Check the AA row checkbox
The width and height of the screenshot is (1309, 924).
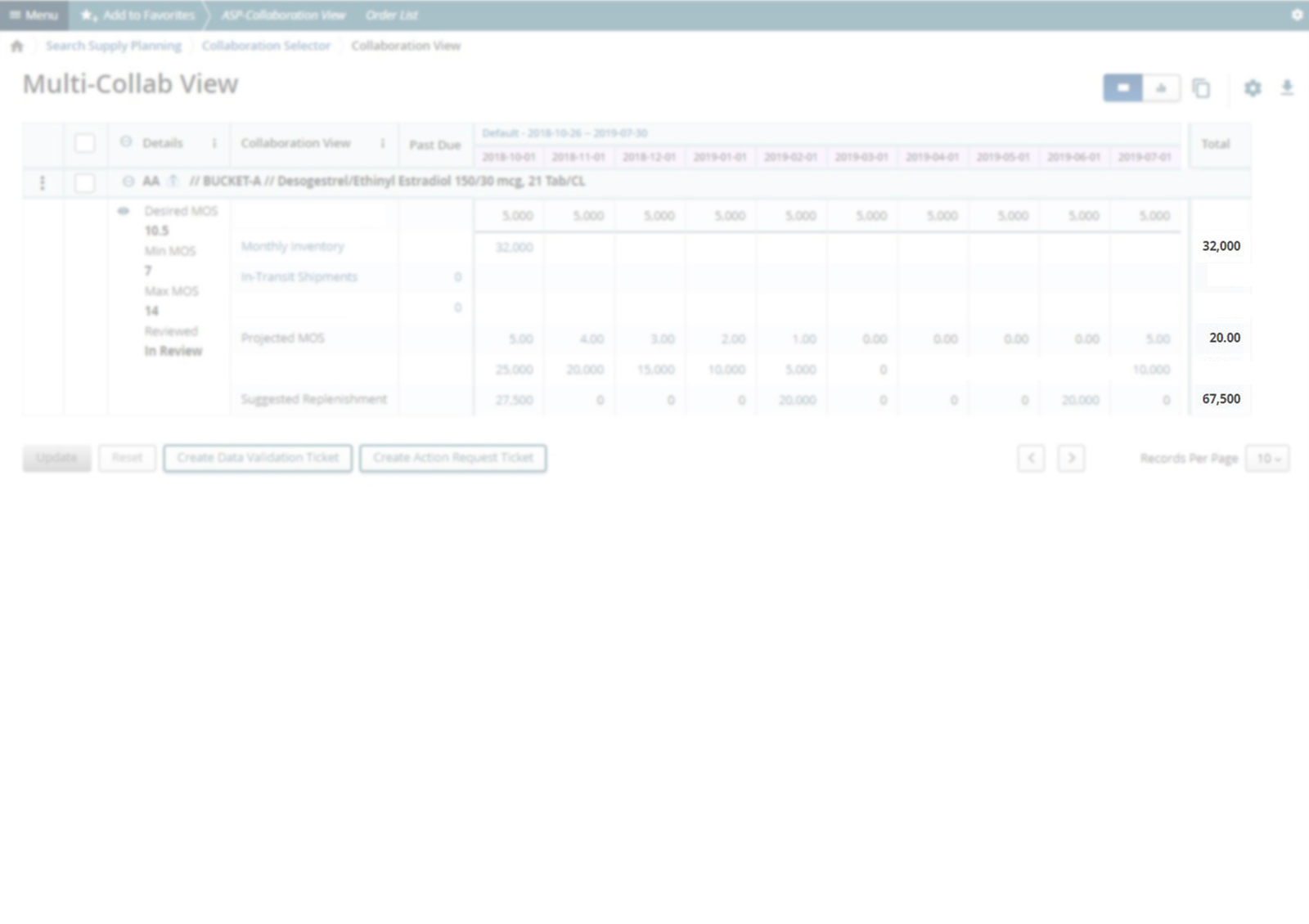coord(85,182)
